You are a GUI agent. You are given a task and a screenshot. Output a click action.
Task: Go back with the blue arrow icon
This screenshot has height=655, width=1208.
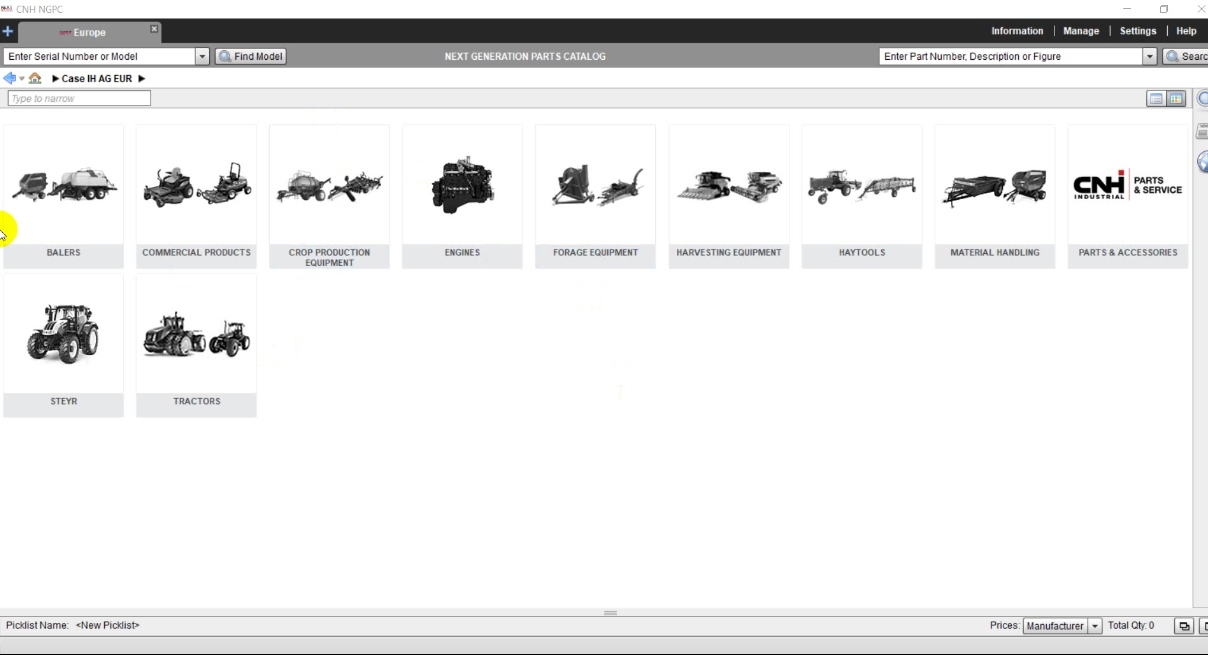tap(10, 78)
